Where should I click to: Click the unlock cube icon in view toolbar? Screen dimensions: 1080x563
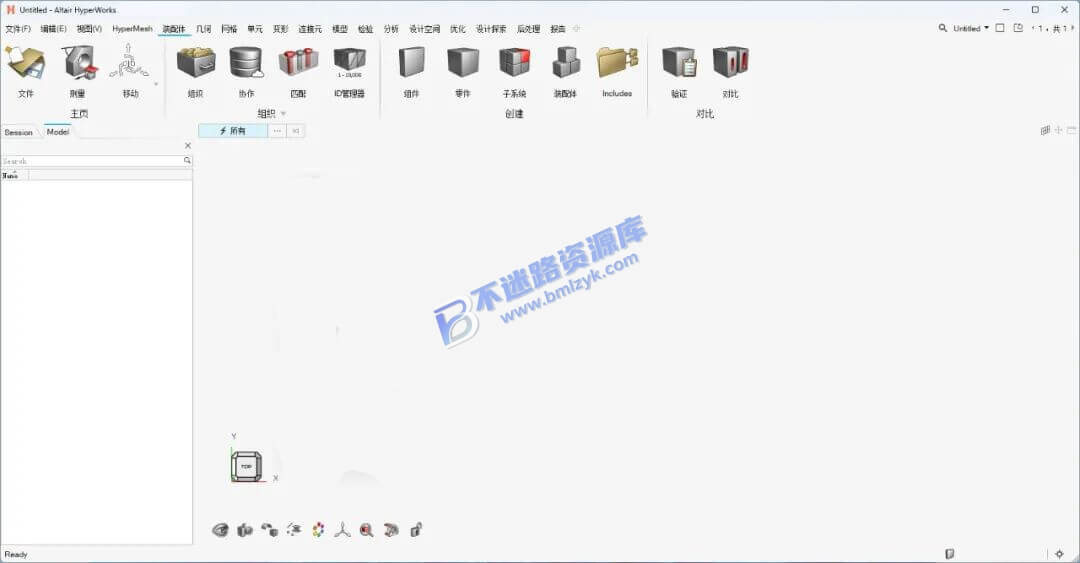(x=416, y=530)
